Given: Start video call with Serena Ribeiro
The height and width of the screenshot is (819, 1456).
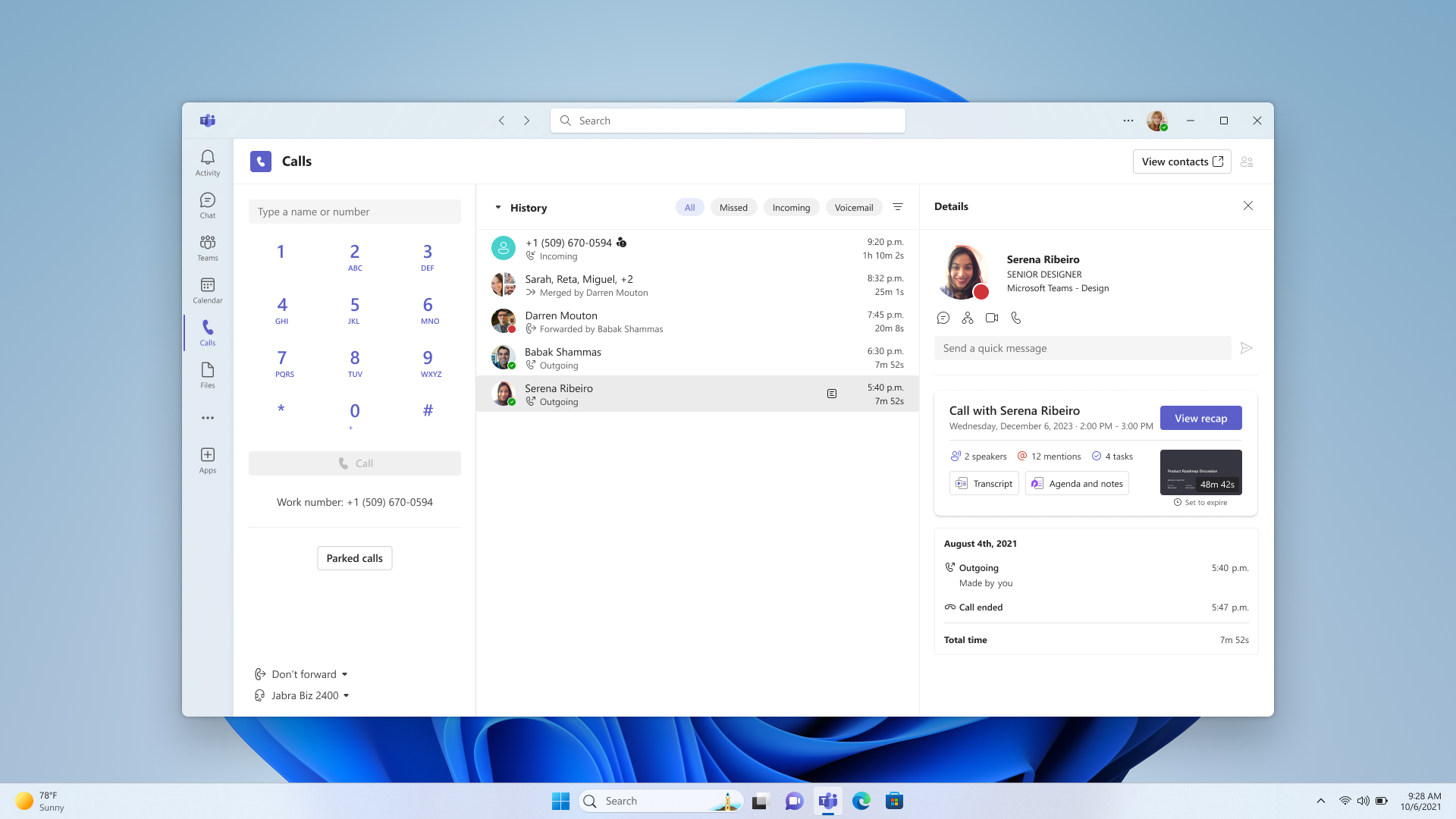Looking at the screenshot, I should pos(991,318).
